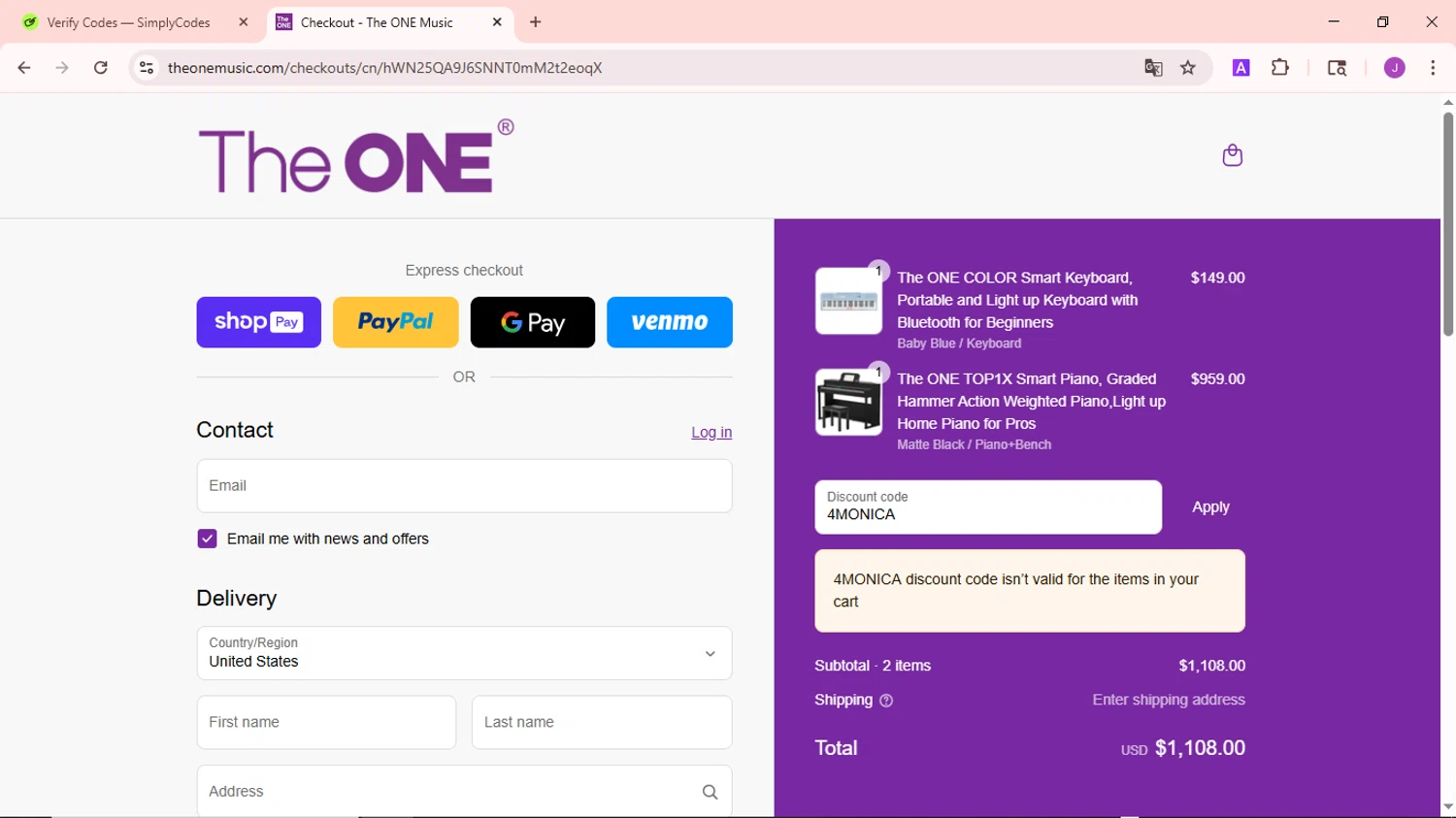Open the purple A extension icon
This screenshot has height=818, width=1456.
1241,68
